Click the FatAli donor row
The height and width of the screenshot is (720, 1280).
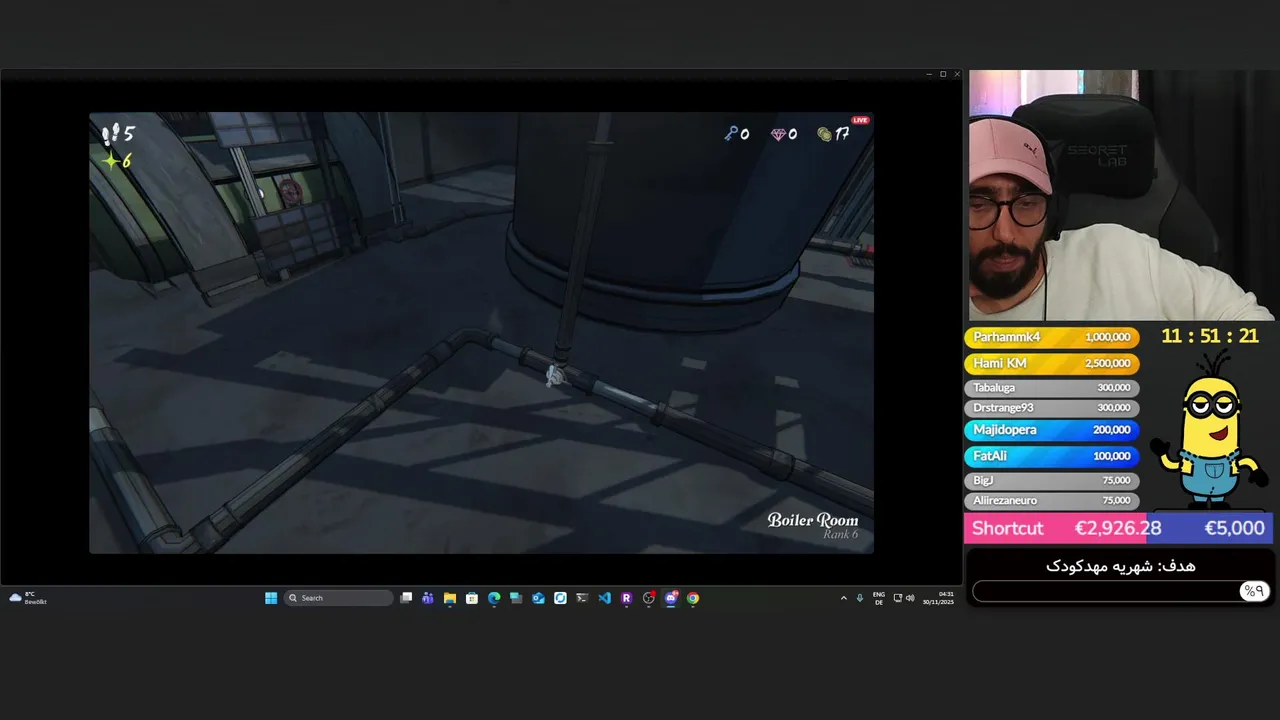click(1051, 456)
